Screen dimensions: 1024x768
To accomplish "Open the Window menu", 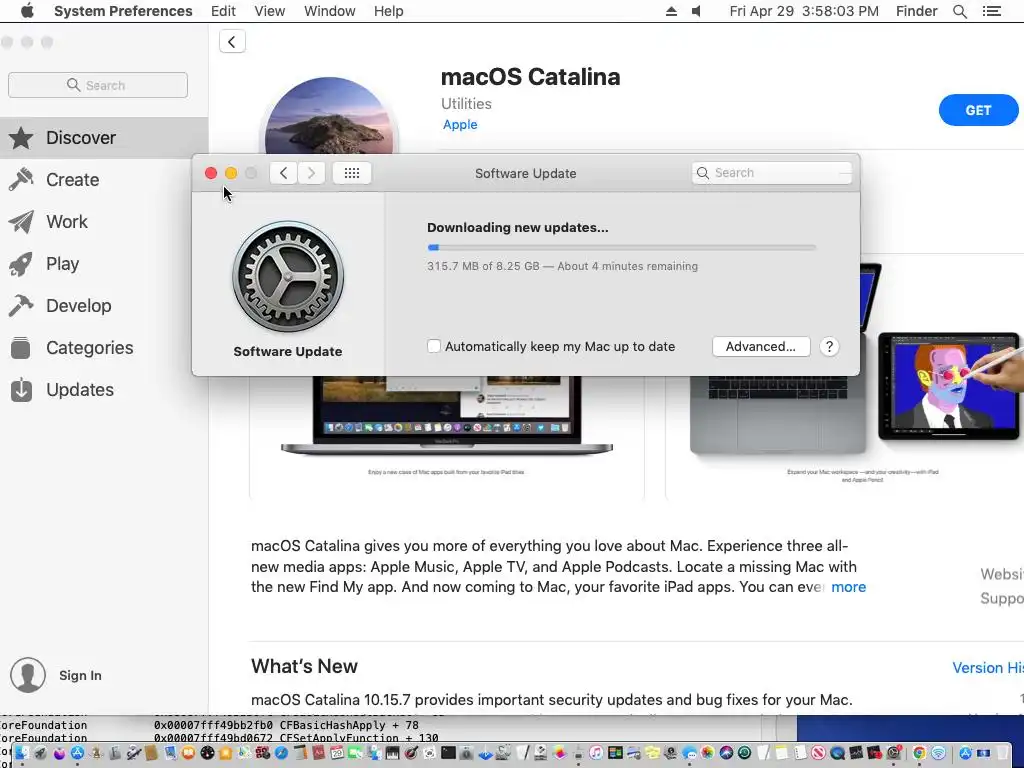I will point(330,11).
